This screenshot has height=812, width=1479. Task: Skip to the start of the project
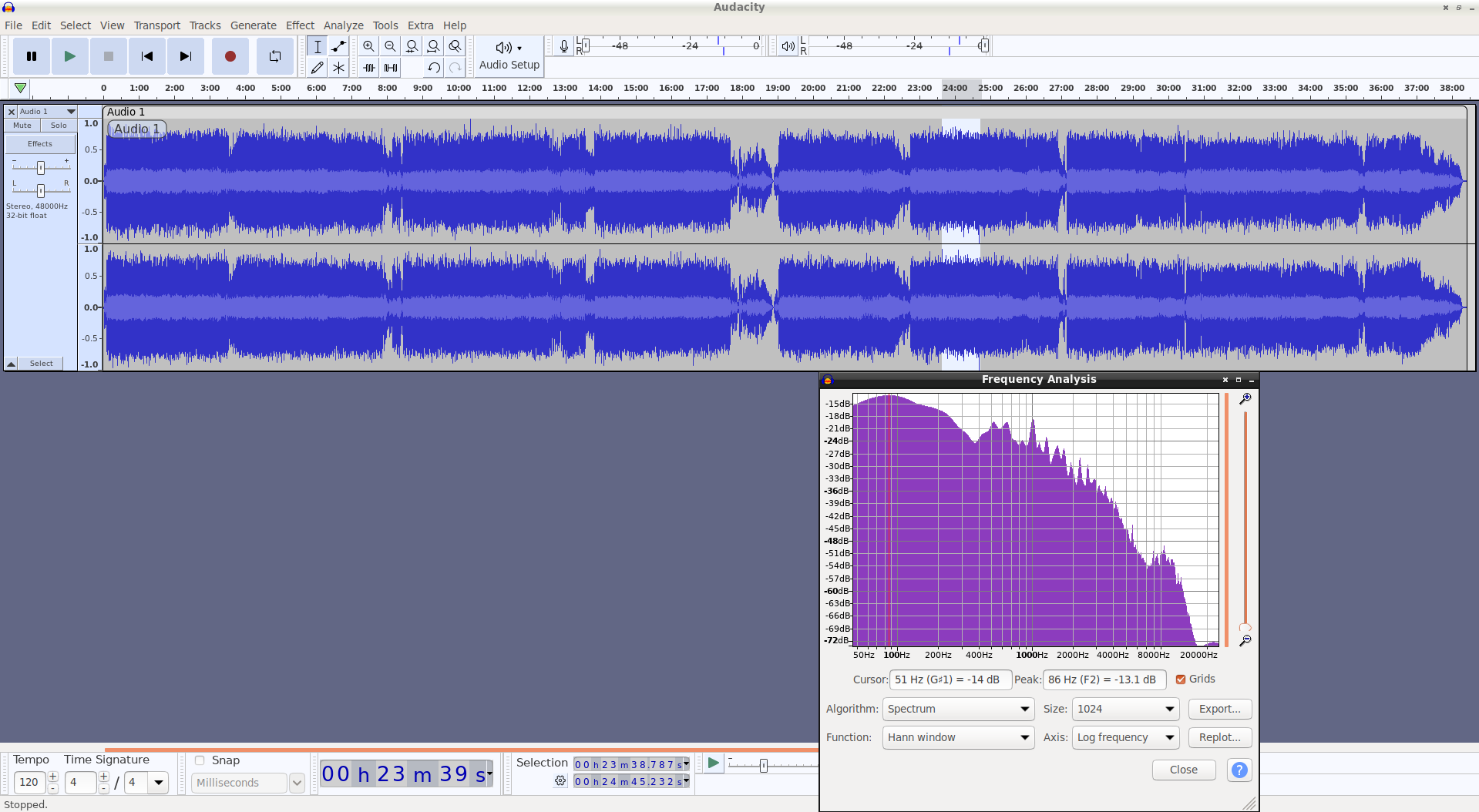(x=147, y=56)
